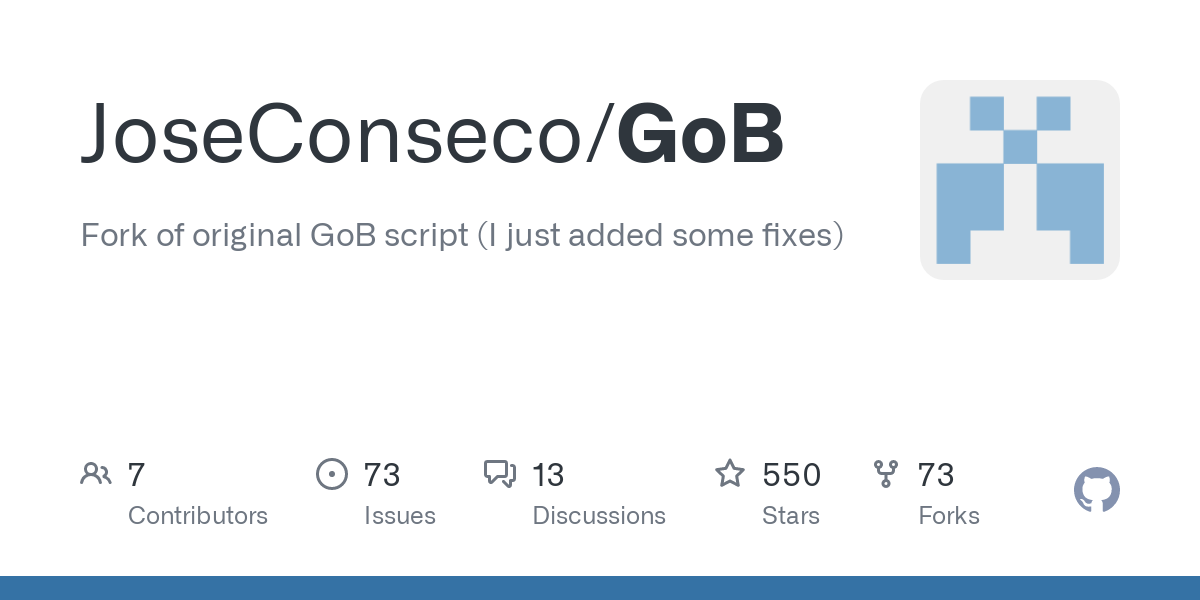Image resolution: width=1200 pixels, height=600 pixels.
Task: Open the bold GoB repository name
Action: click(700, 134)
